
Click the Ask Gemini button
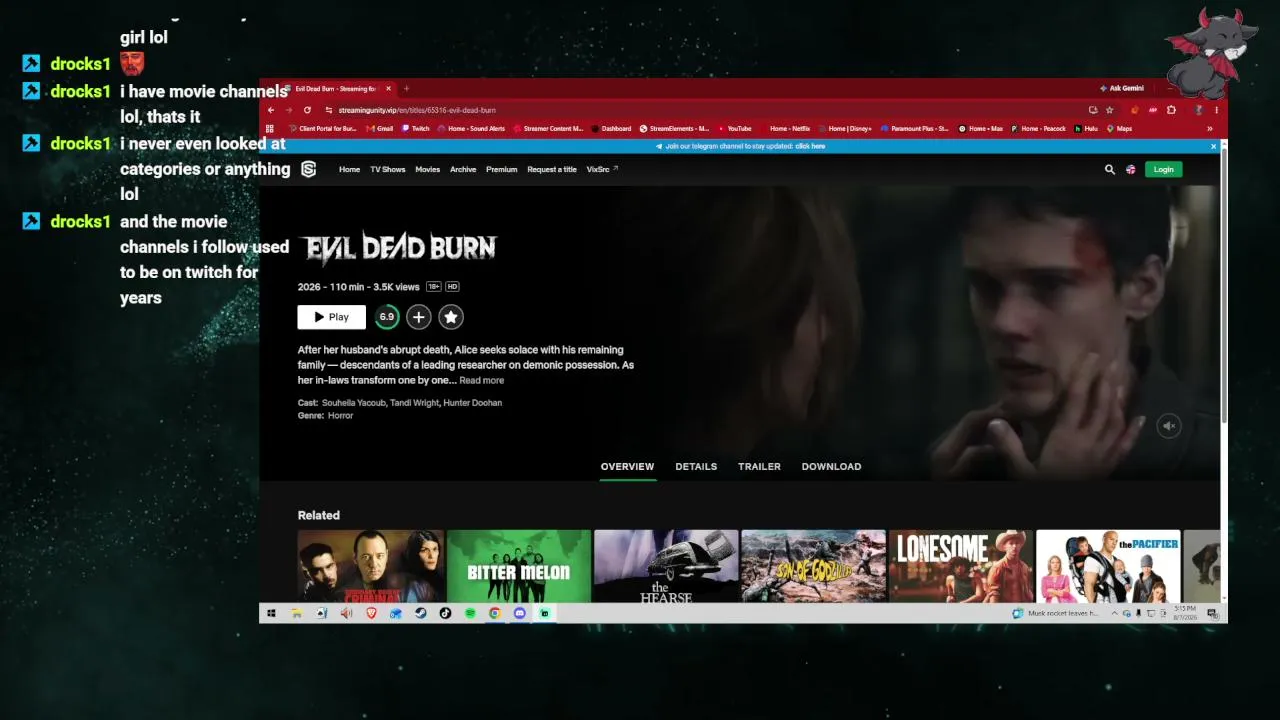pyautogui.click(x=1122, y=89)
